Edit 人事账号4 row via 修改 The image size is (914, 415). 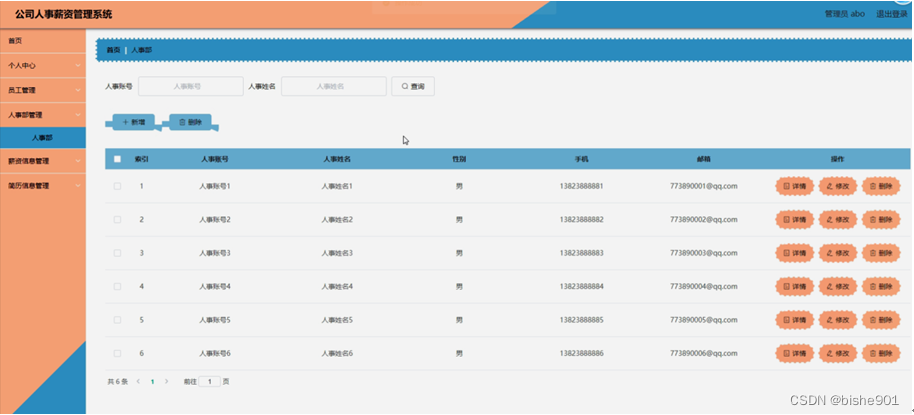click(838, 287)
